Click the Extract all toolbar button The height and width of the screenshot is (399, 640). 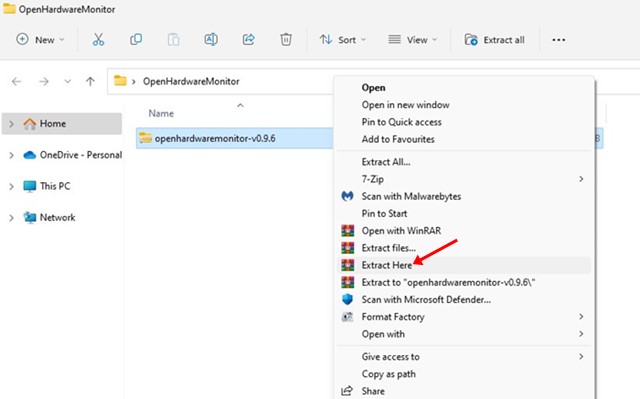[x=494, y=40]
